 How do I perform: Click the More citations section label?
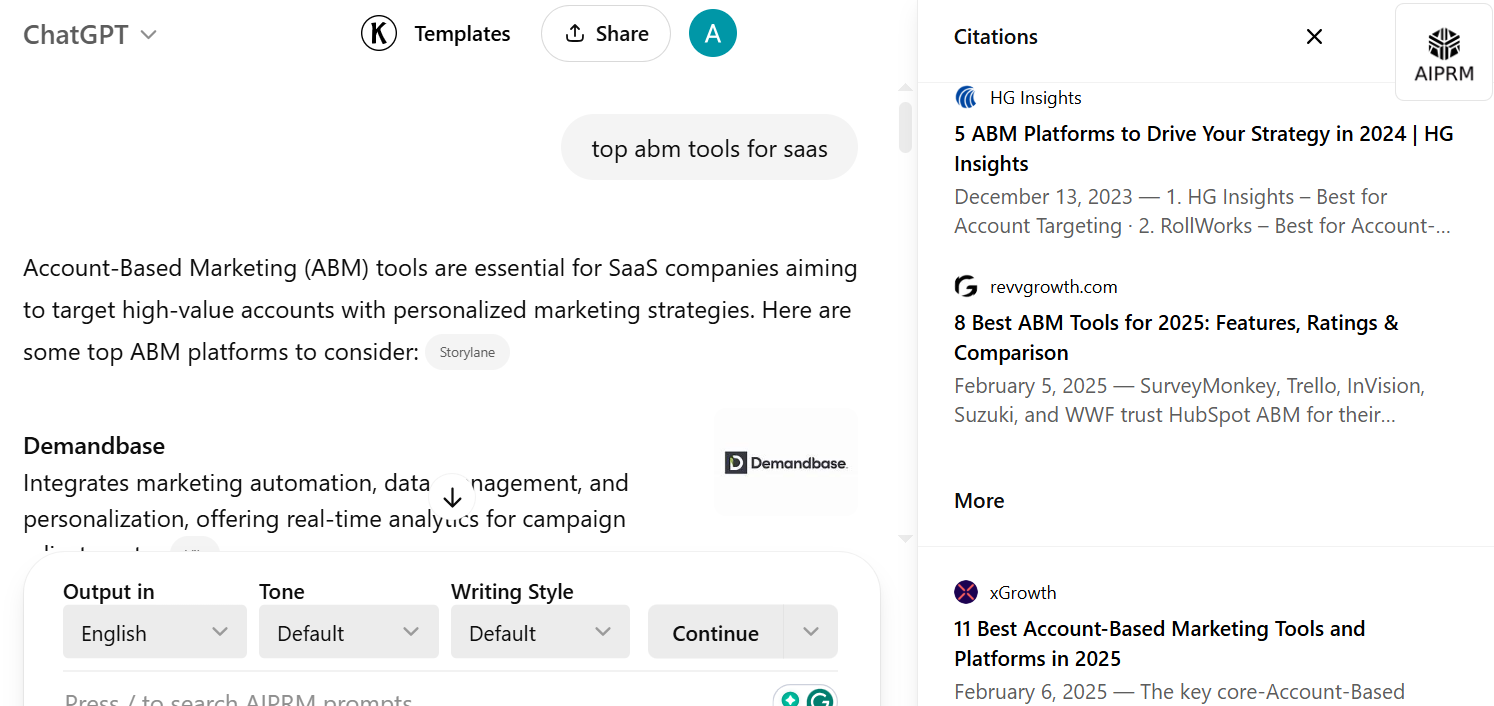point(979,501)
